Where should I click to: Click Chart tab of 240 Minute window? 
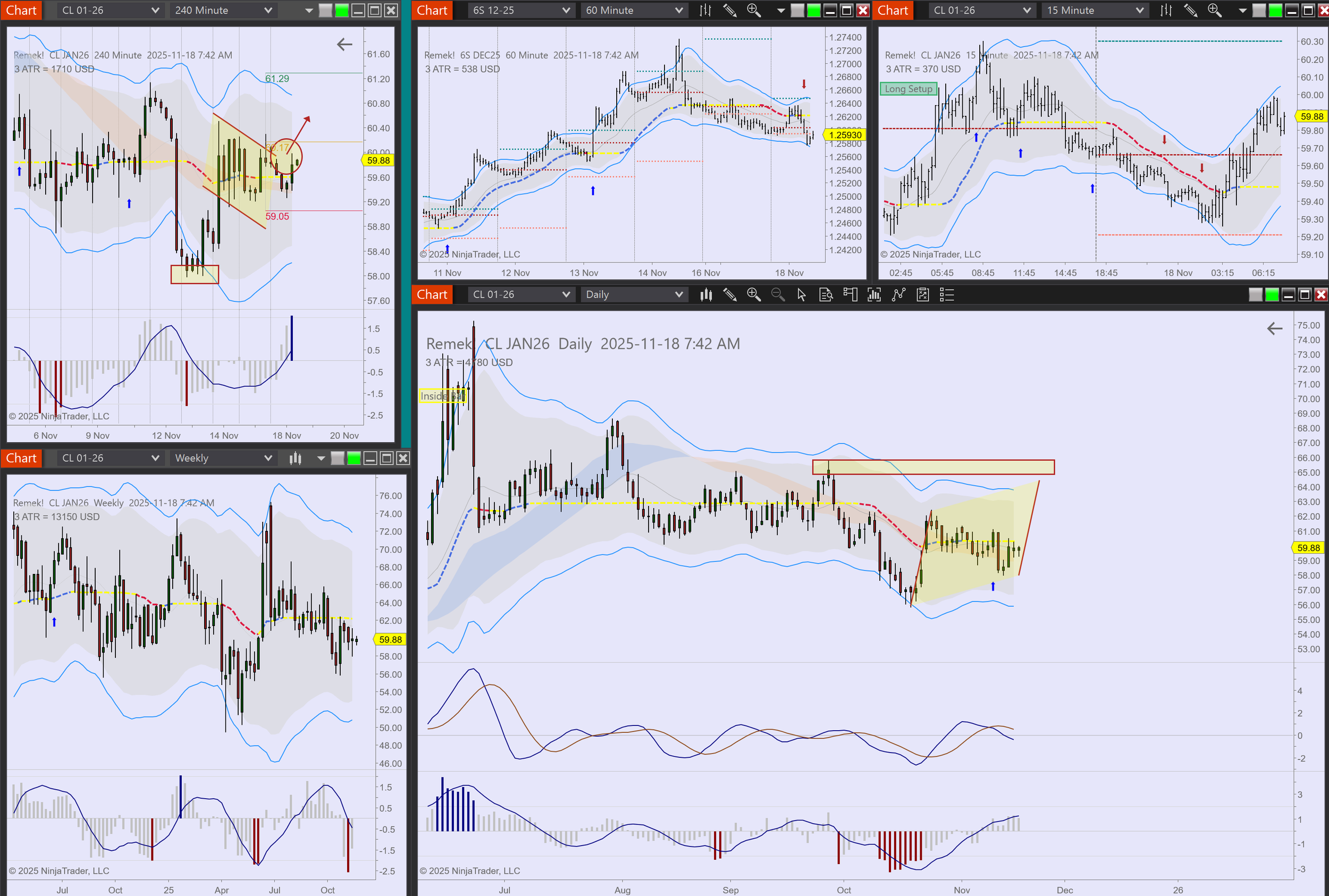21,10
